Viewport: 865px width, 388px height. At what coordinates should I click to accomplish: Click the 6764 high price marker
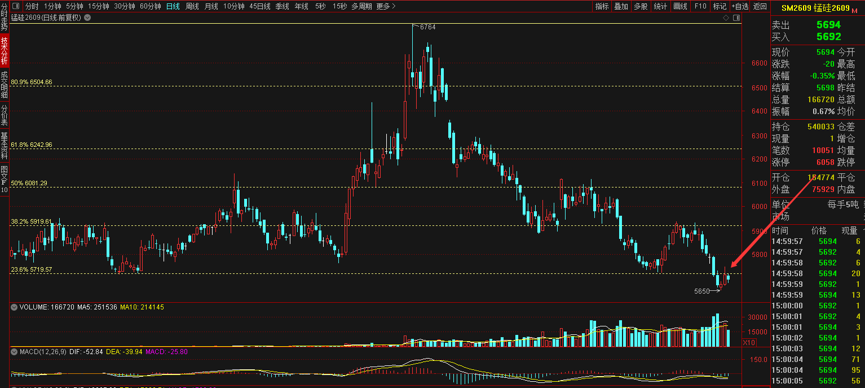[x=428, y=27]
